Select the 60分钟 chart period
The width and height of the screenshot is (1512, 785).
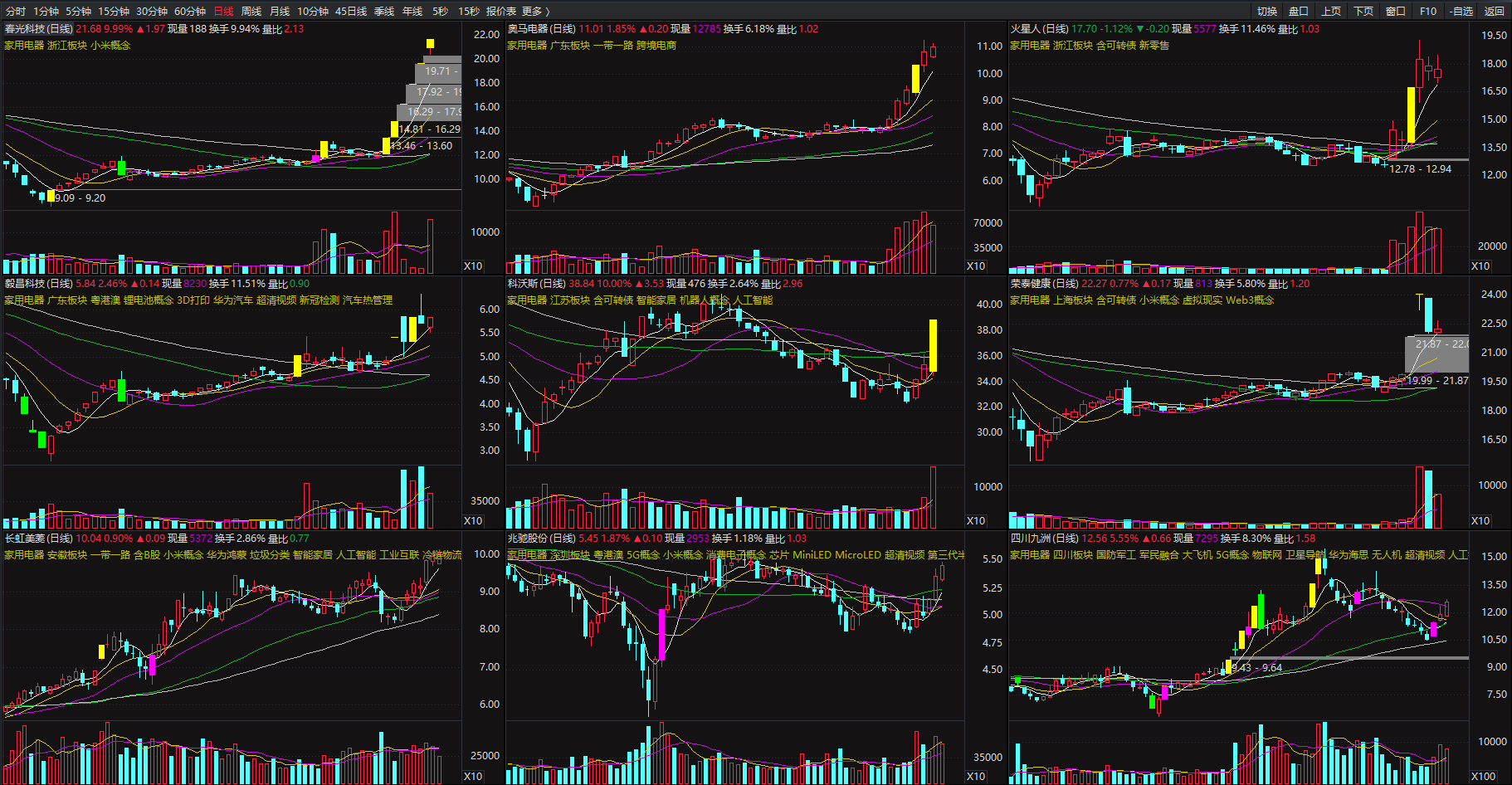point(190,11)
